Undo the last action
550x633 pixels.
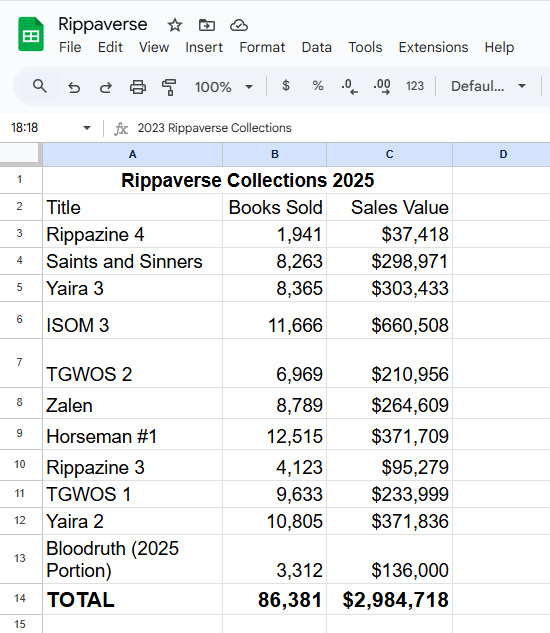pos(74,87)
